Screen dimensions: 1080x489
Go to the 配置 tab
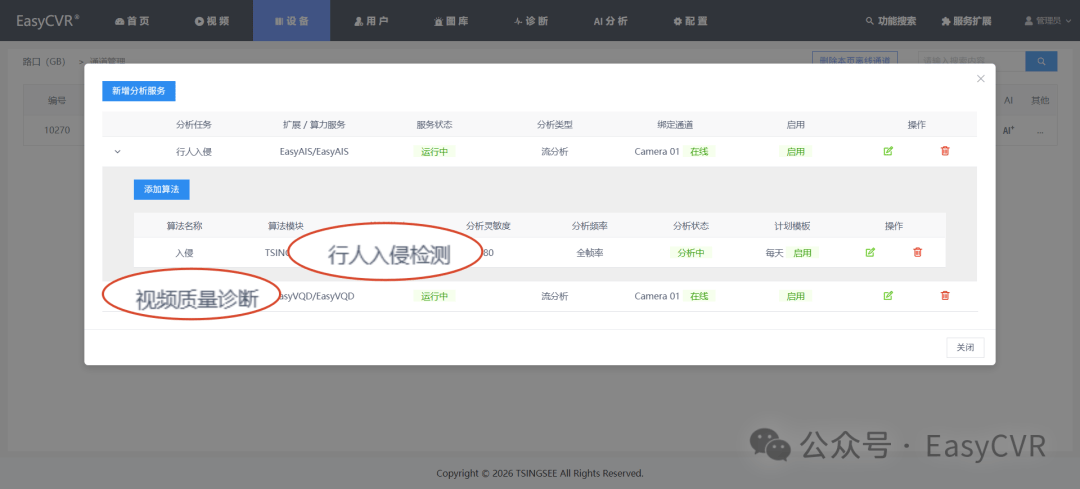690,21
